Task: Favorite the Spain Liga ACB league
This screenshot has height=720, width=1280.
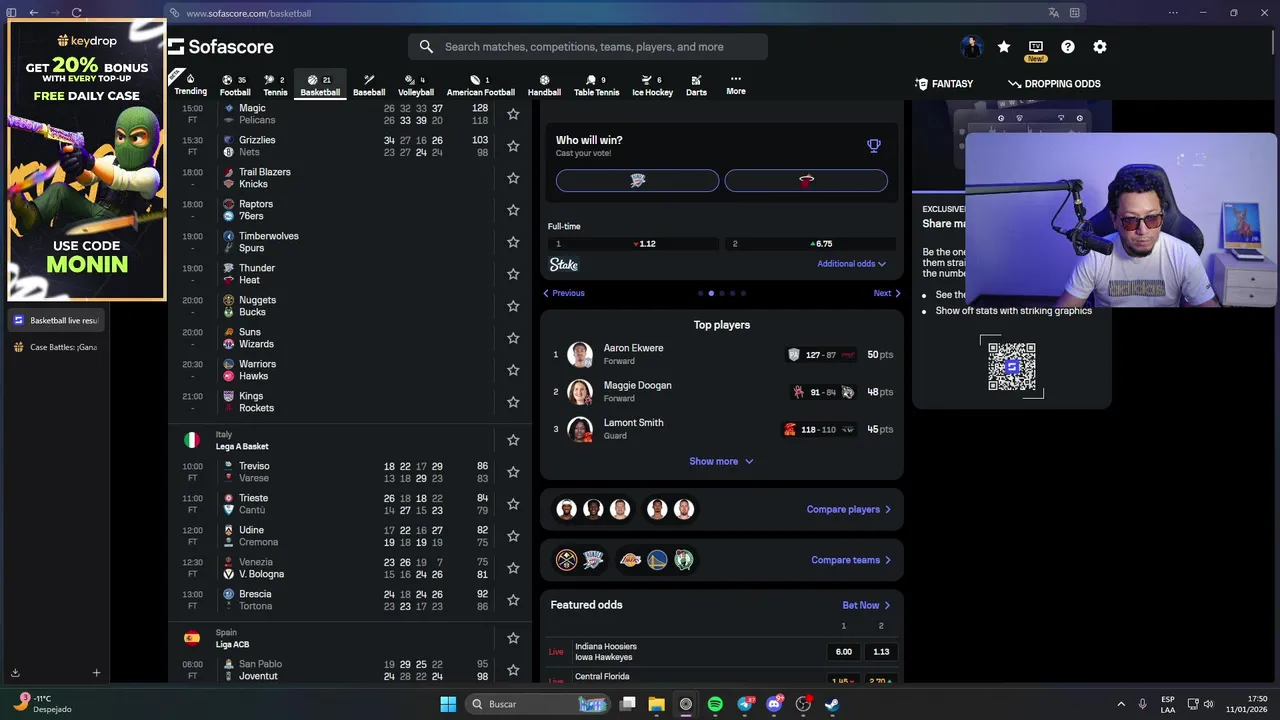Action: pyautogui.click(x=513, y=638)
